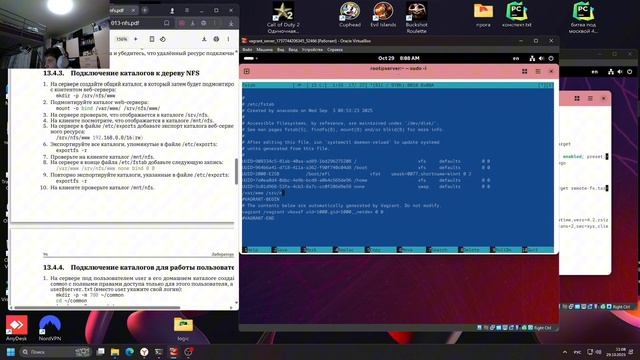Rotate the PDF document
The width and height of the screenshot is (640, 360).
pyautogui.click(x=163, y=39)
